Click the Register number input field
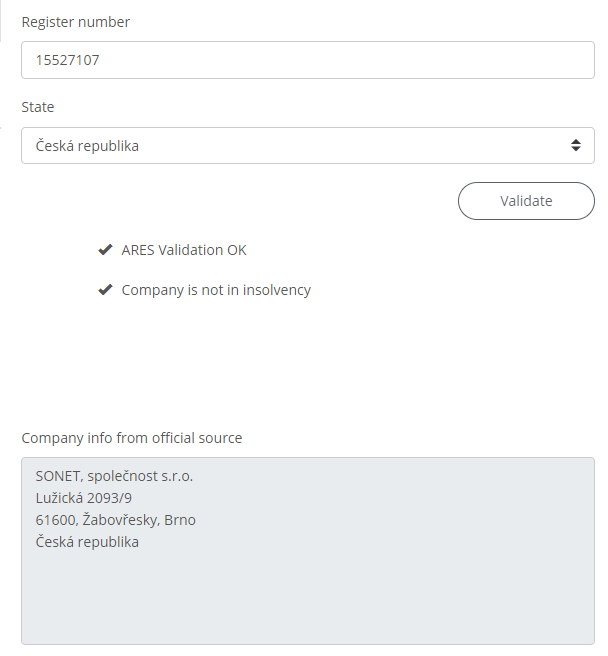This screenshot has width=608, height=656. coord(308,60)
